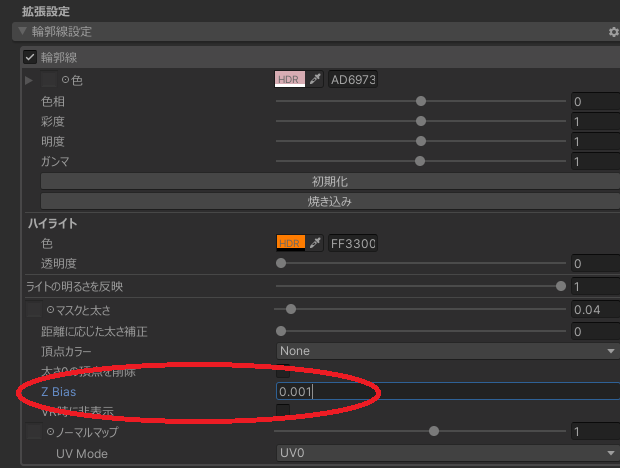Click the ガンマ value field
This screenshot has height=468, width=620.
[x=595, y=161]
